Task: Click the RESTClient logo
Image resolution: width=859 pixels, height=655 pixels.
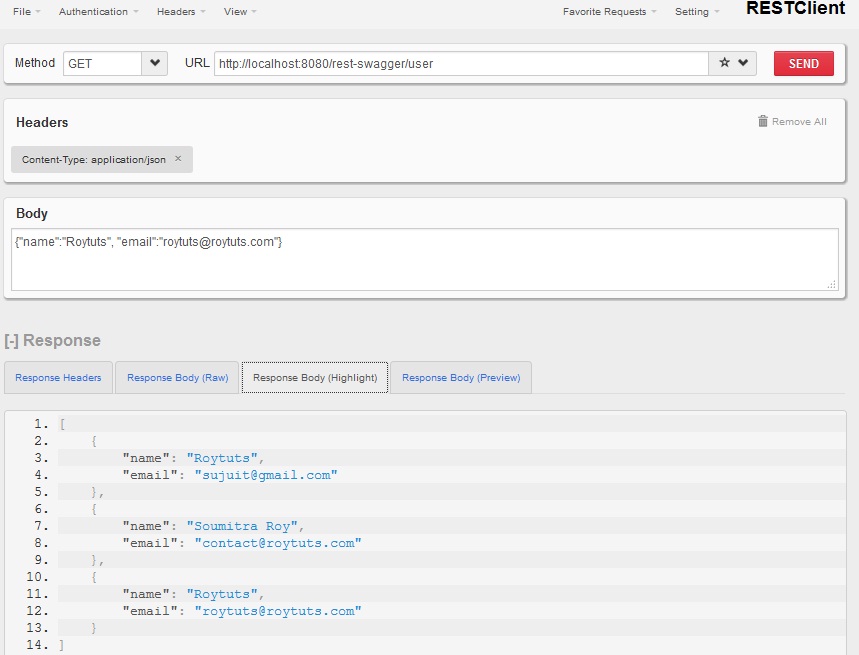Action: (x=795, y=10)
